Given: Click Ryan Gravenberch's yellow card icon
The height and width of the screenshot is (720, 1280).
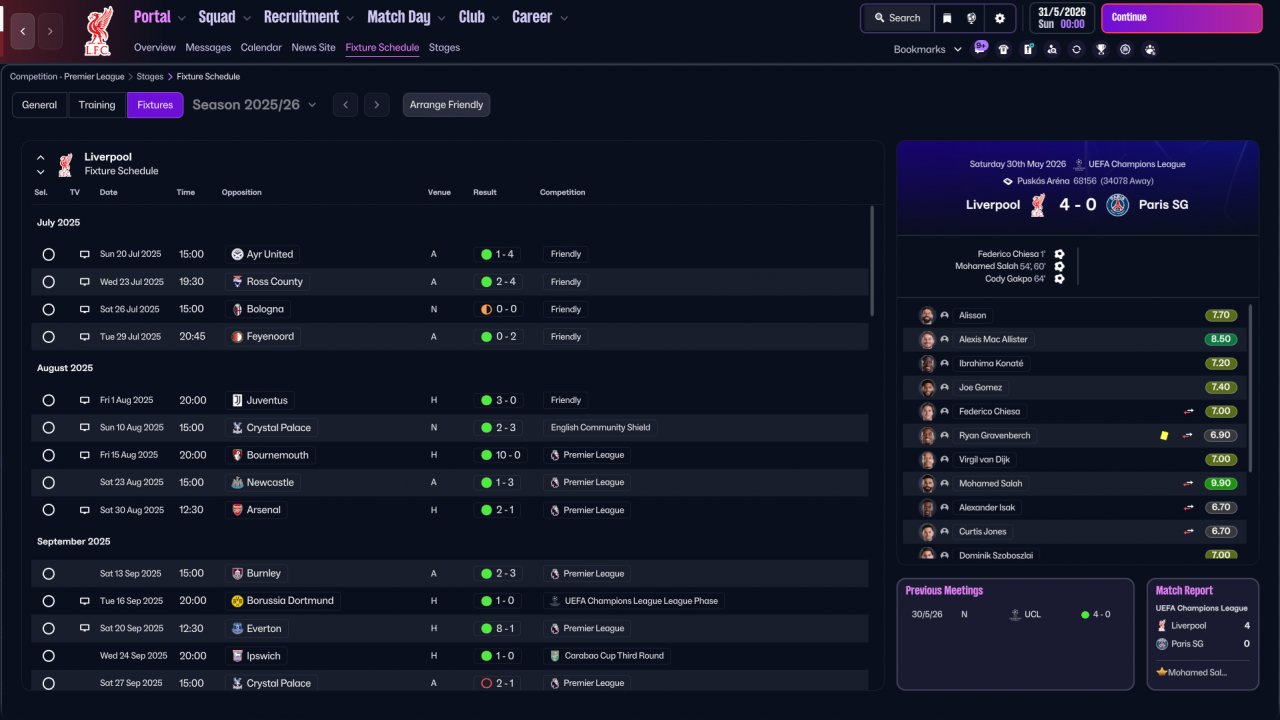Looking at the screenshot, I should 1164,435.
